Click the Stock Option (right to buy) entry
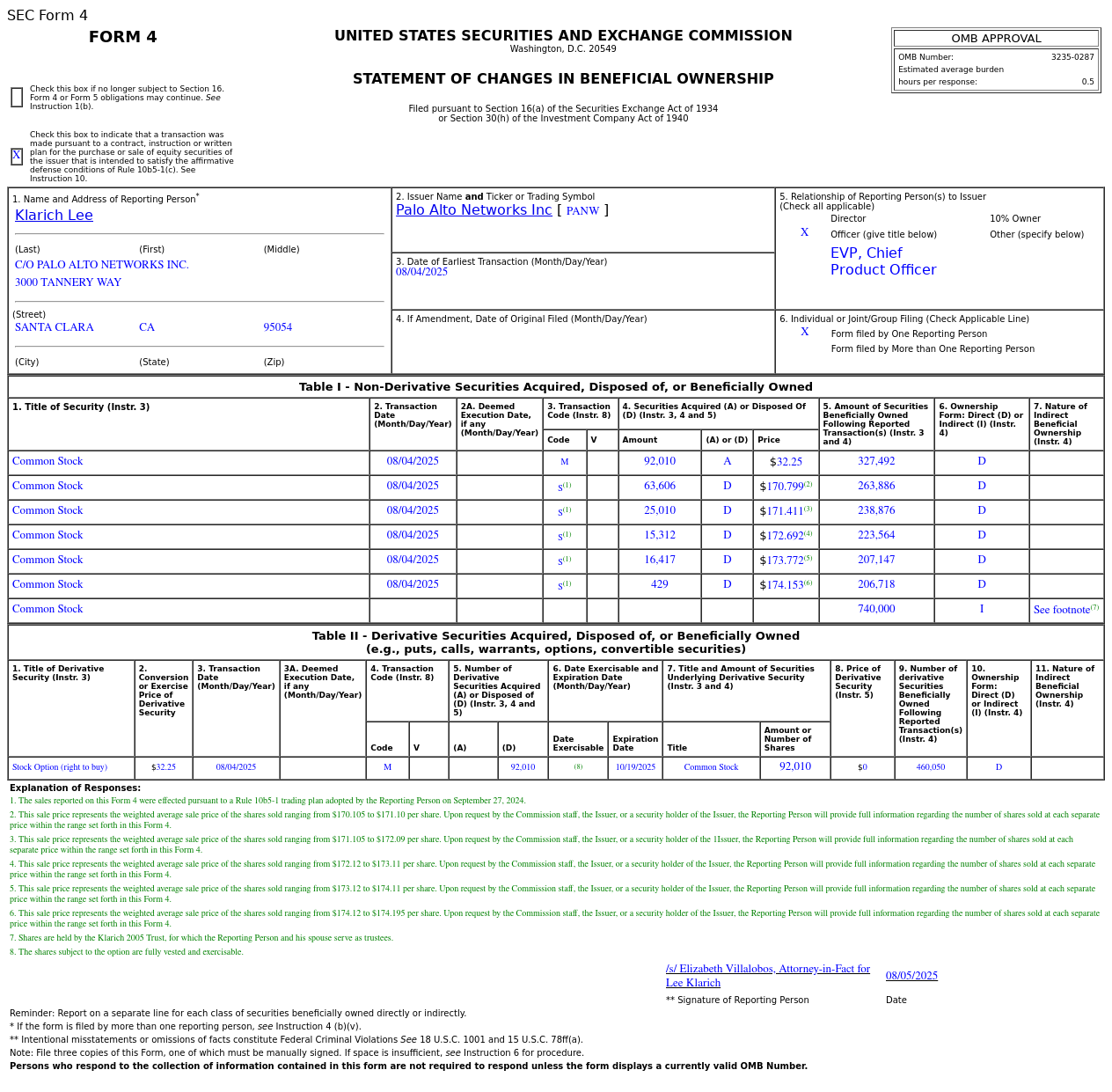Image resolution: width=1112 pixels, height=1092 pixels. pos(60,767)
